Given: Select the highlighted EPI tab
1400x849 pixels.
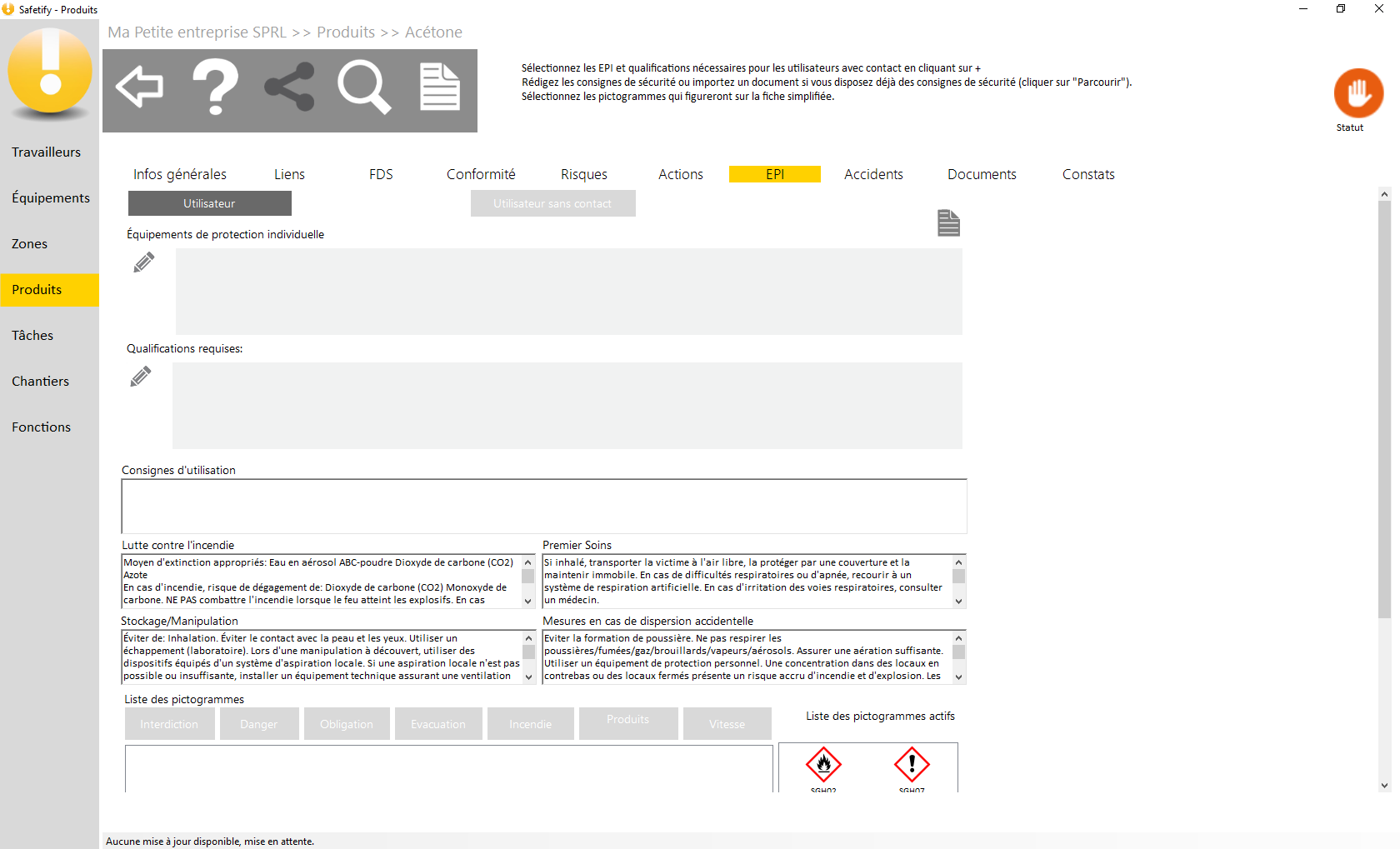Looking at the screenshot, I should (x=775, y=174).
